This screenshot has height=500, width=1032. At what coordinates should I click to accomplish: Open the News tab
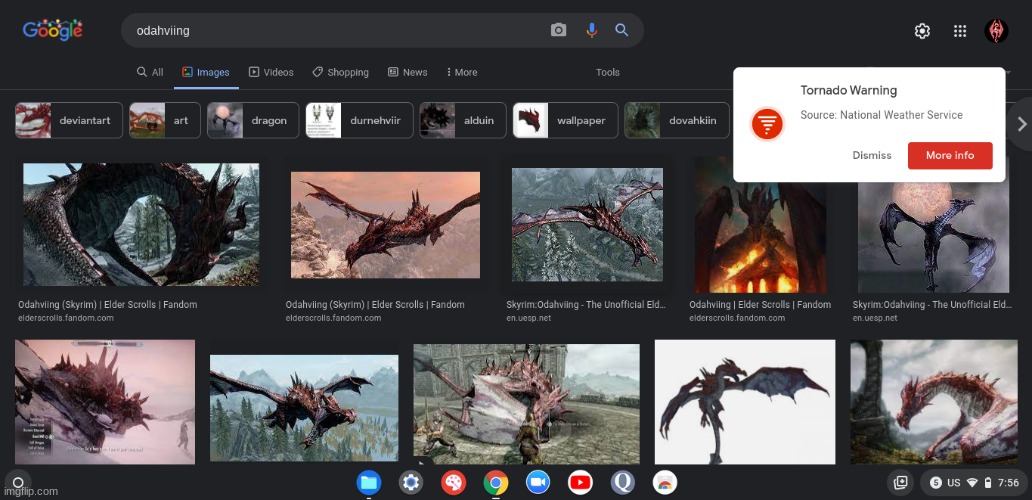(407, 72)
